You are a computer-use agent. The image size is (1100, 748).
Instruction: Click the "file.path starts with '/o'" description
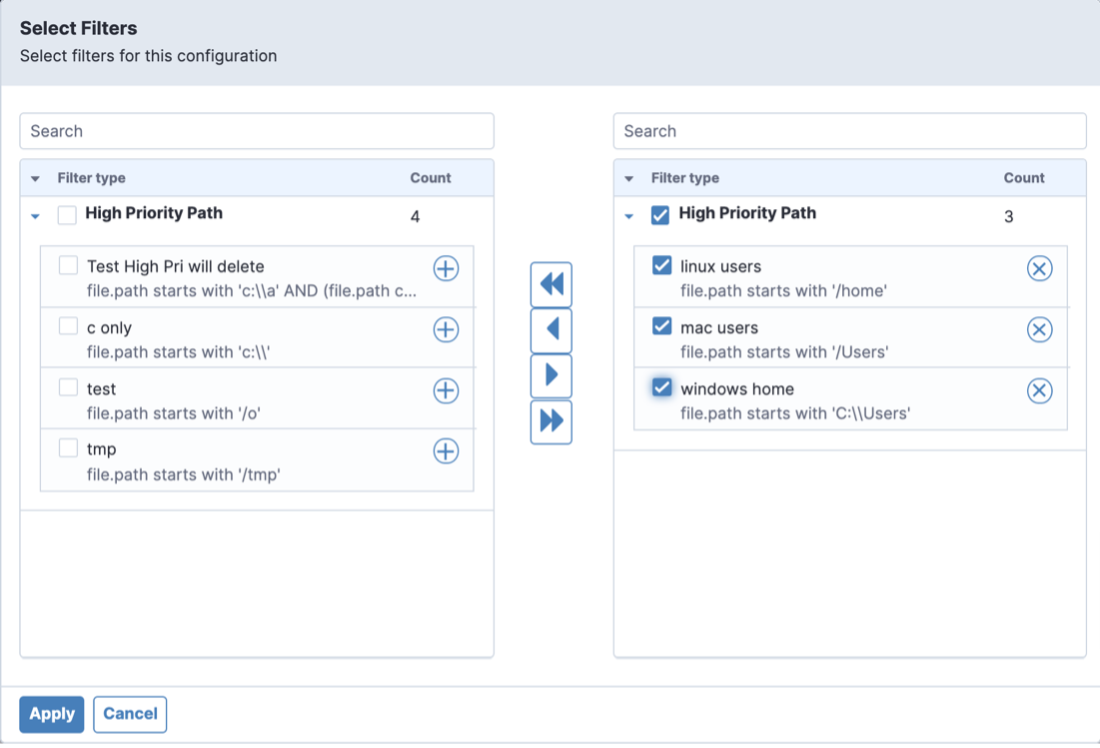point(174,414)
